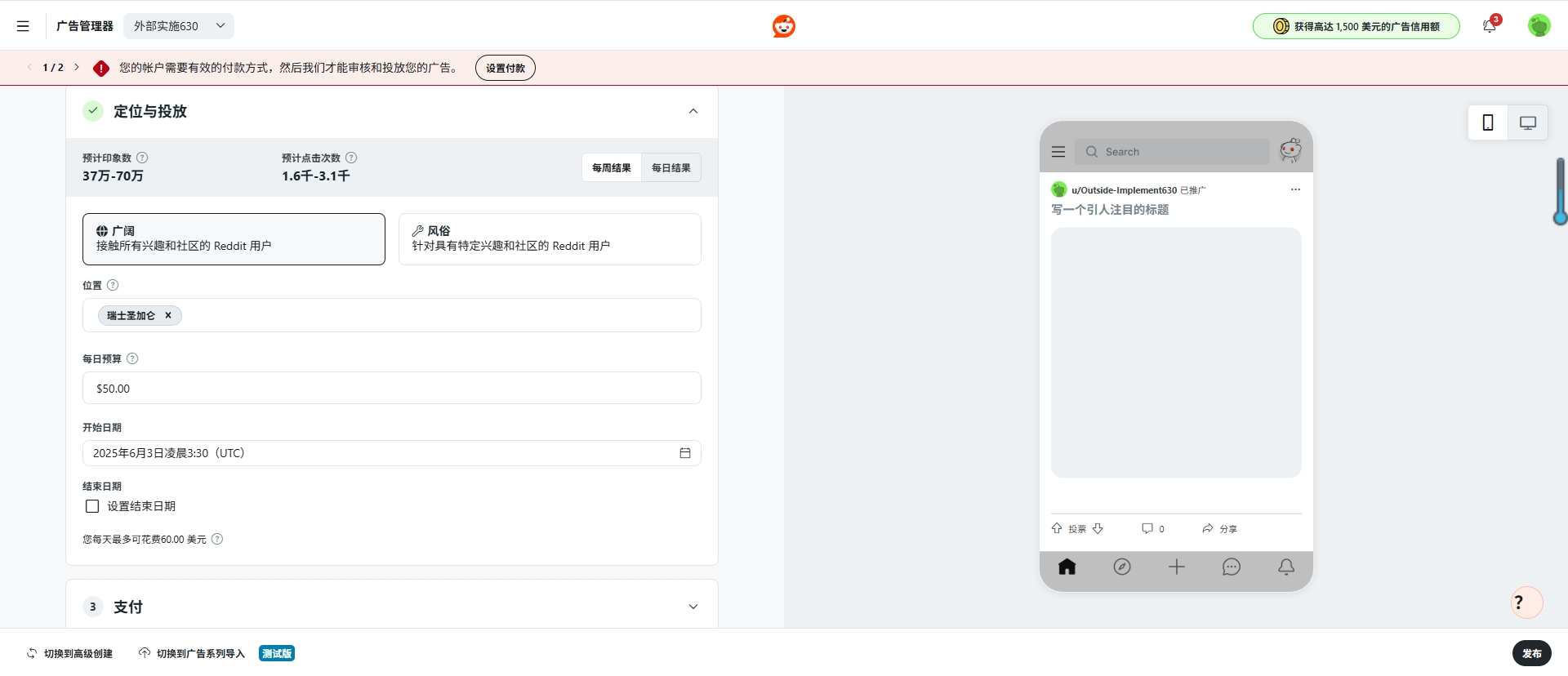This screenshot has height=676, width=1568.
Task: Click the 测试版 beta badge
Action: coord(277,653)
